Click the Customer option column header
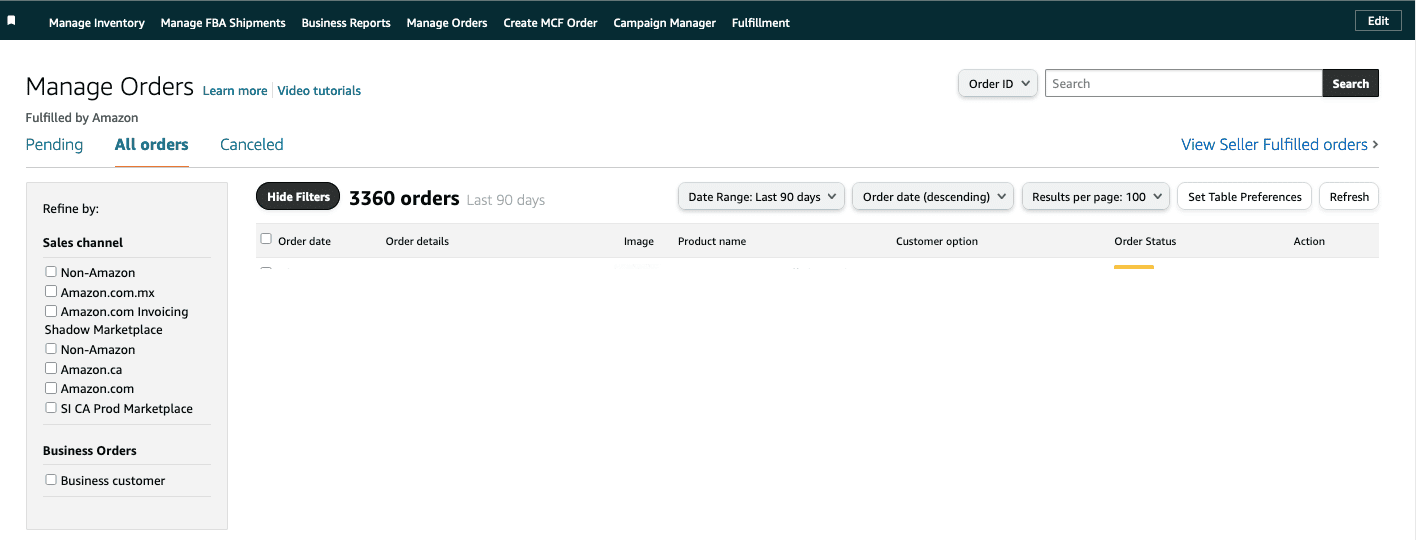The image size is (1416, 540). [x=937, y=241]
